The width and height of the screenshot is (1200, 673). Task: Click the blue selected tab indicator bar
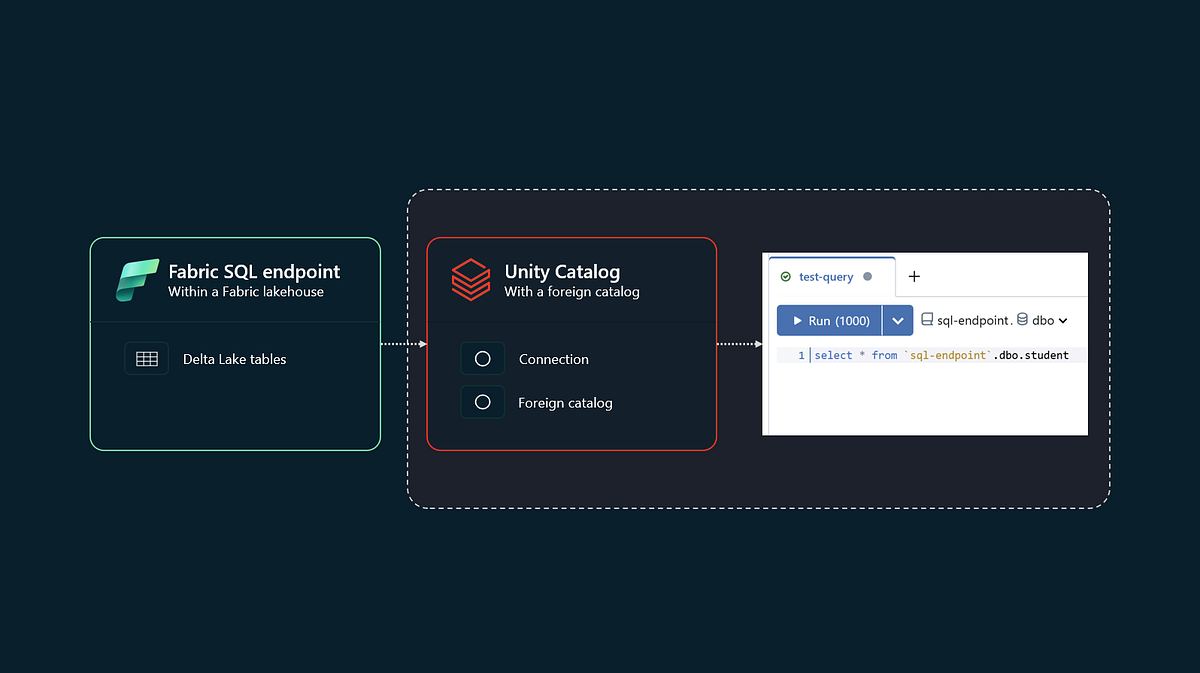[831, 258]
